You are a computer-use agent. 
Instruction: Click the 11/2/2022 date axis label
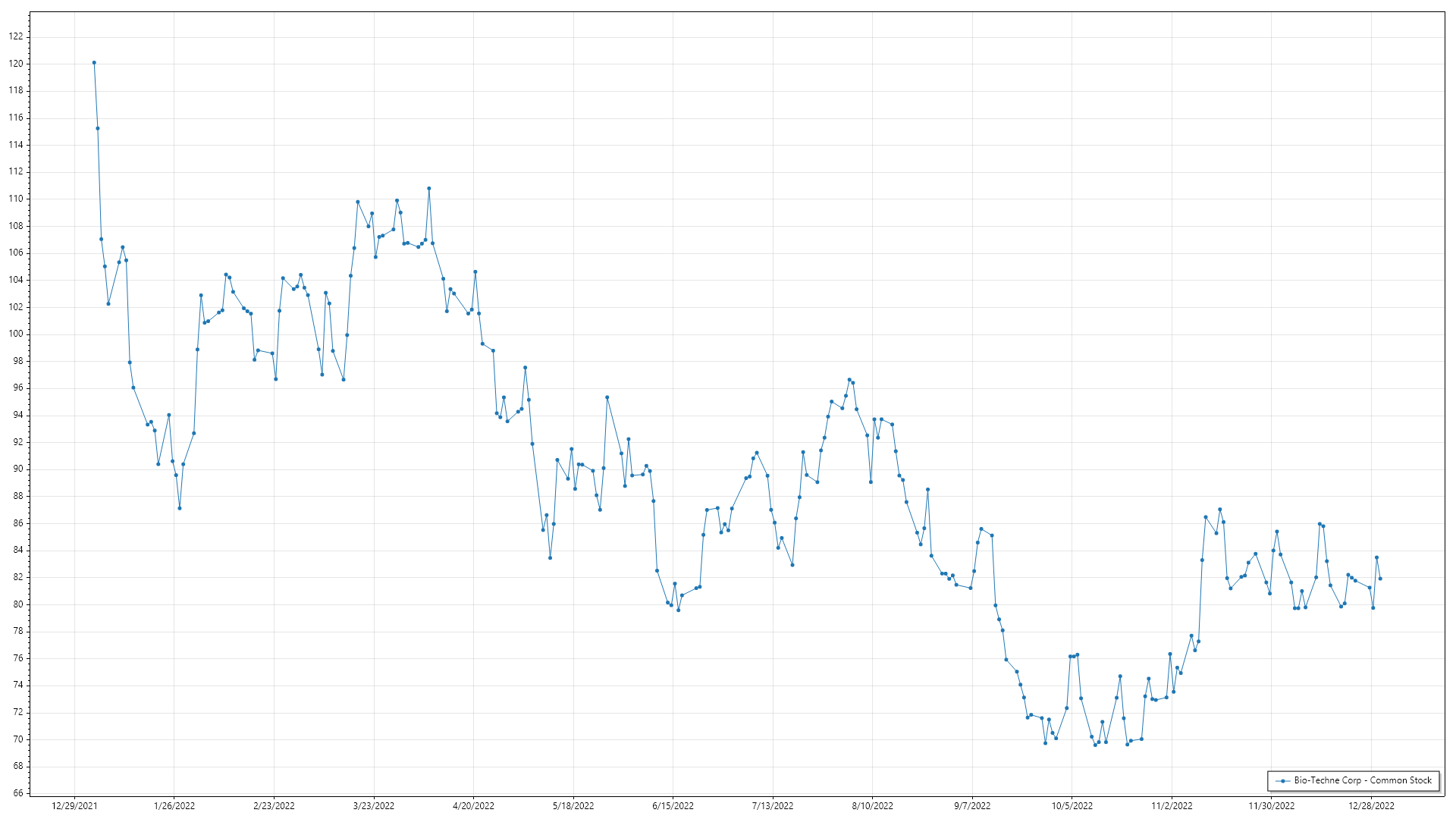pos(1172,806)
